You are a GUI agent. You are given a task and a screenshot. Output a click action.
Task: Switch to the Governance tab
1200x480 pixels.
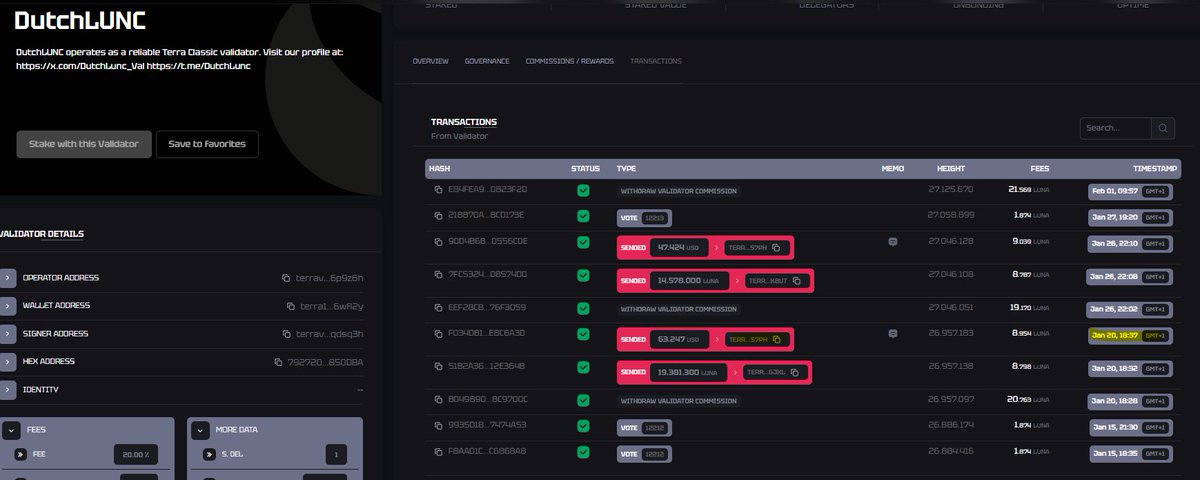click(487, 61)
